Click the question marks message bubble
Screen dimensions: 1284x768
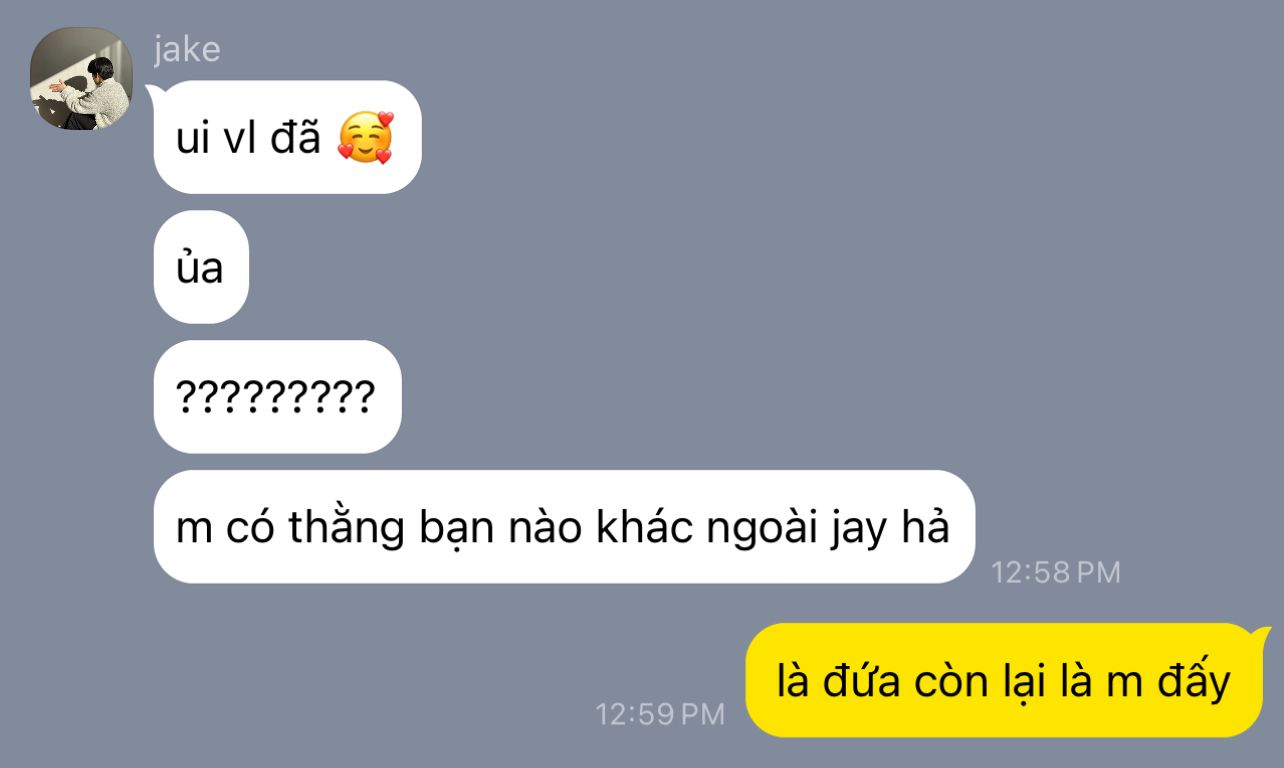coord(277,397)
